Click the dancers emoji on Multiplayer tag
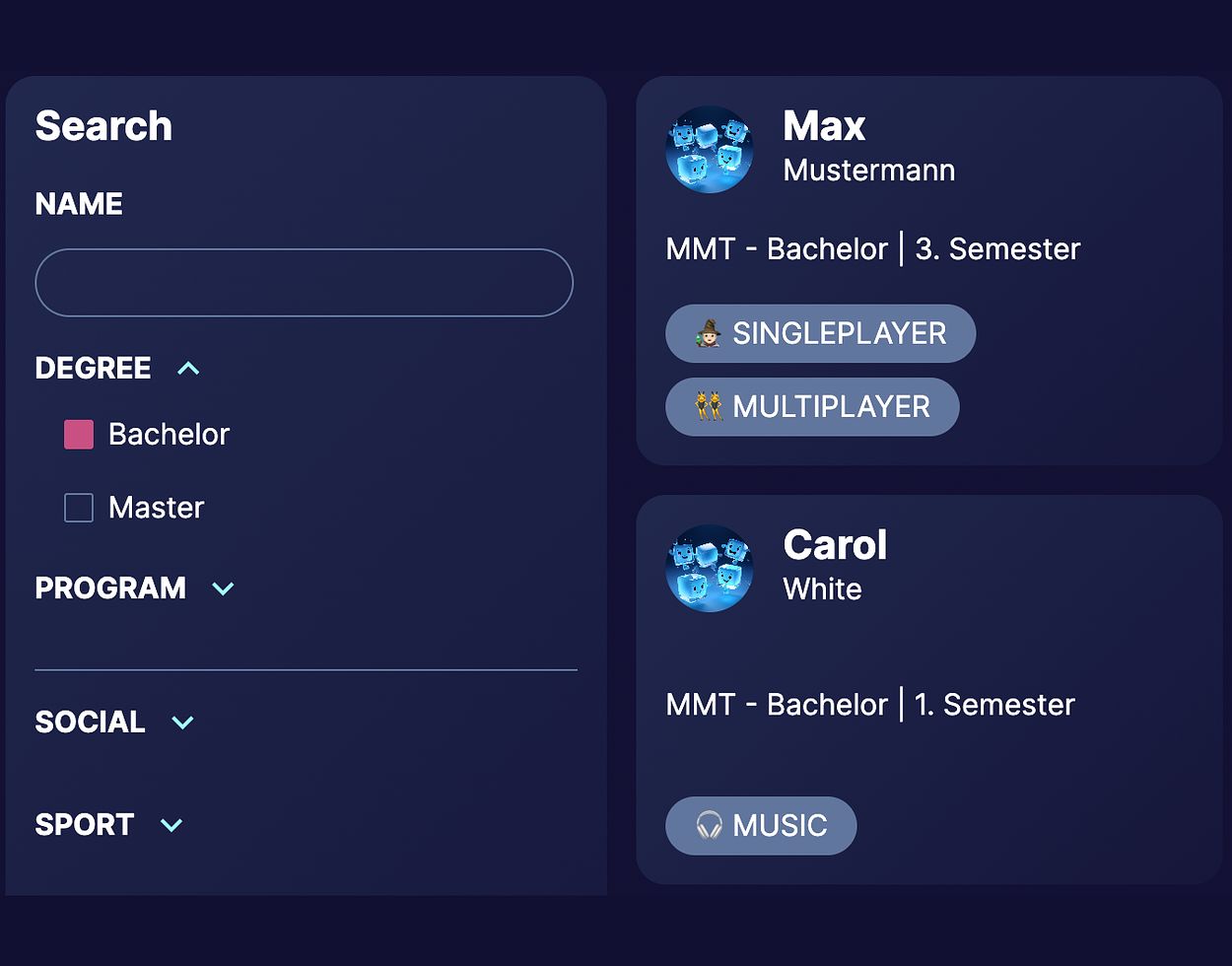Screen dimensions: 1232x966 coord(708,406)
